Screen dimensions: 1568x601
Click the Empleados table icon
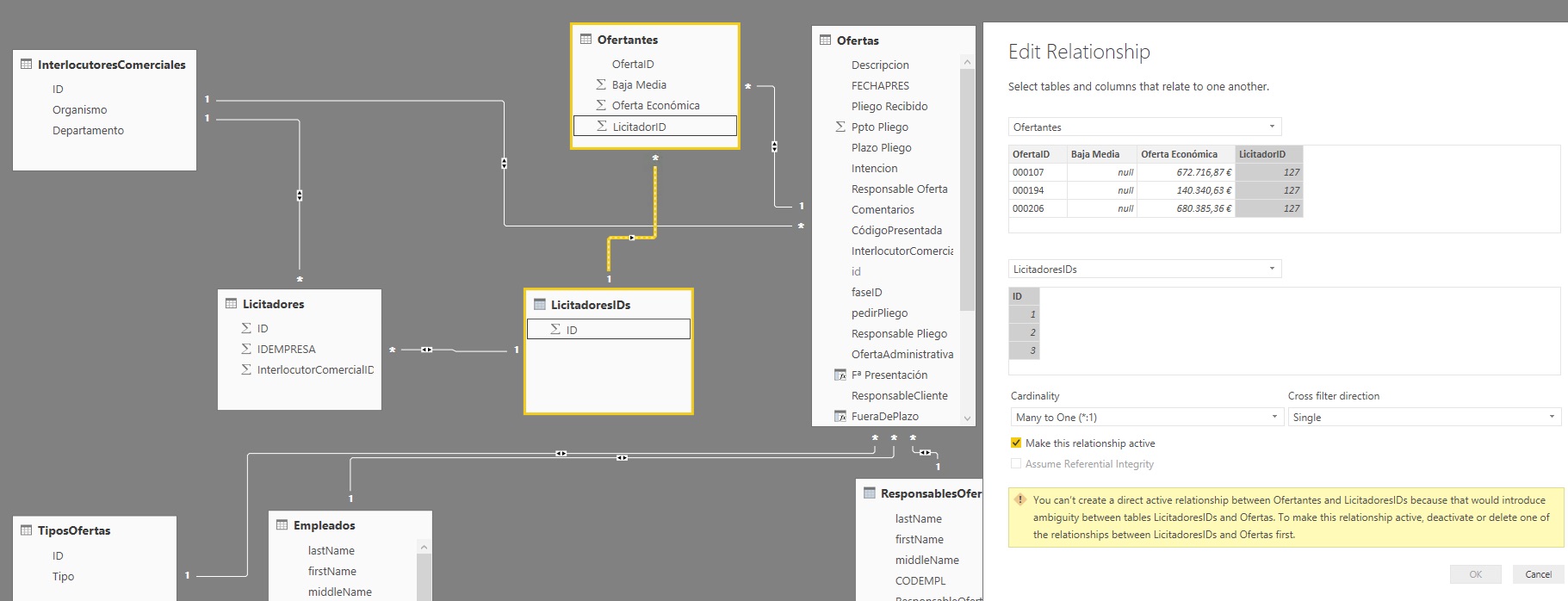(282, 524)
